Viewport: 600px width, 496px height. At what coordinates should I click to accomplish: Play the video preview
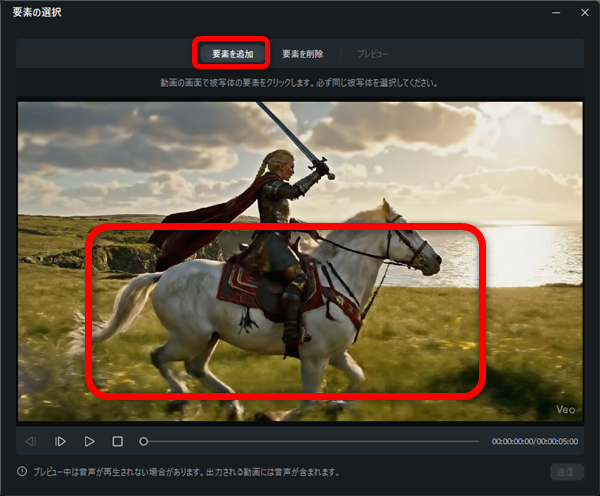coord(89,441)
